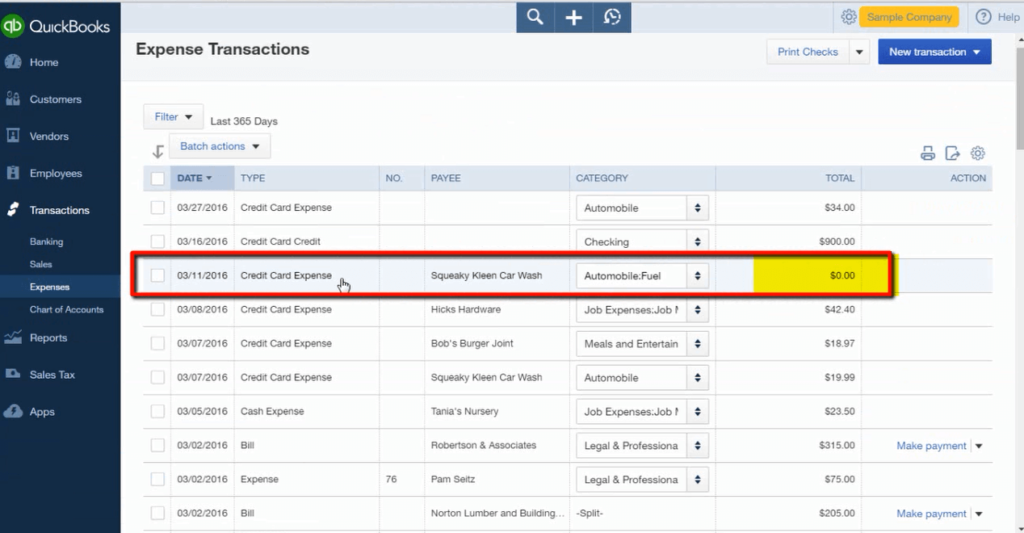The width and height of the screenshot is (1024, 533).
Task: Click the TOTAL column header
Action: pyautogui.click(x=839, y=178)
